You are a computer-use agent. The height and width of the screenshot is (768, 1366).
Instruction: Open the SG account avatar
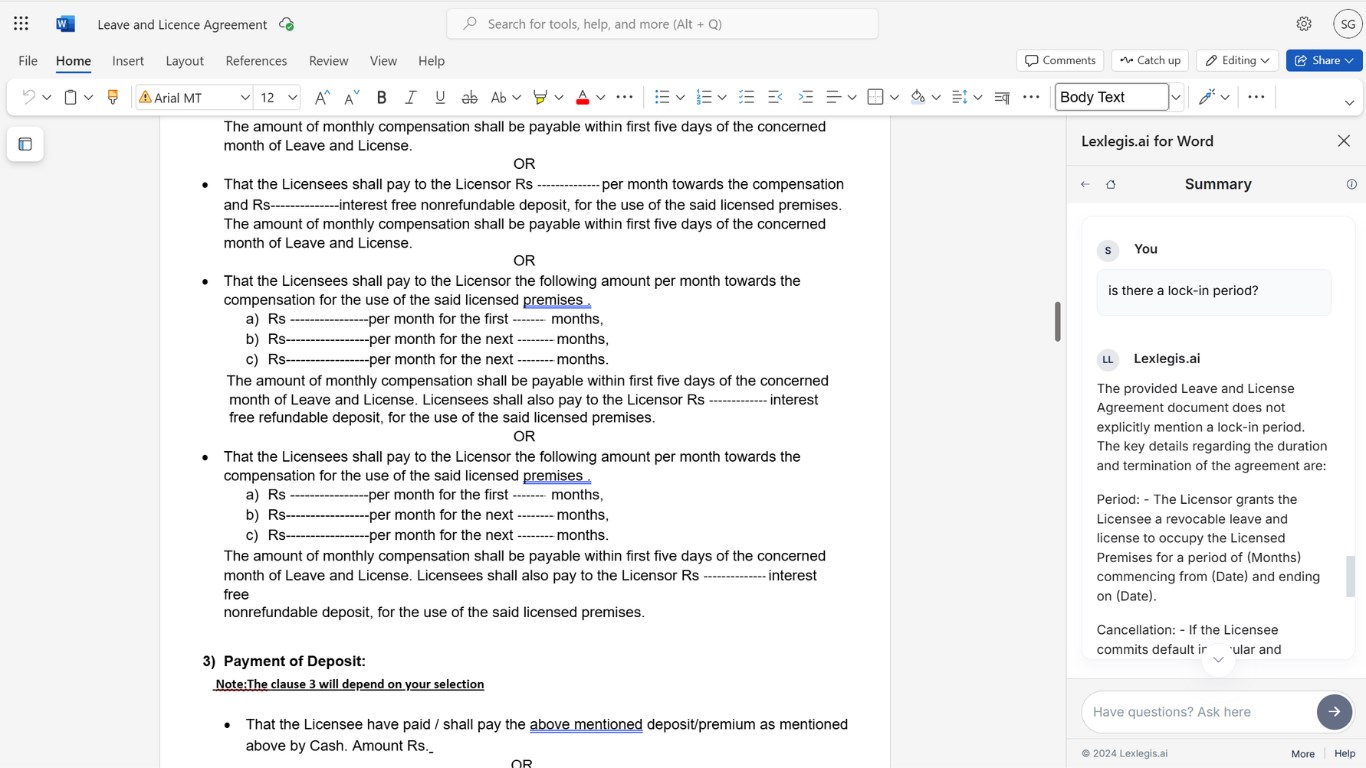tap(1348, 24)
